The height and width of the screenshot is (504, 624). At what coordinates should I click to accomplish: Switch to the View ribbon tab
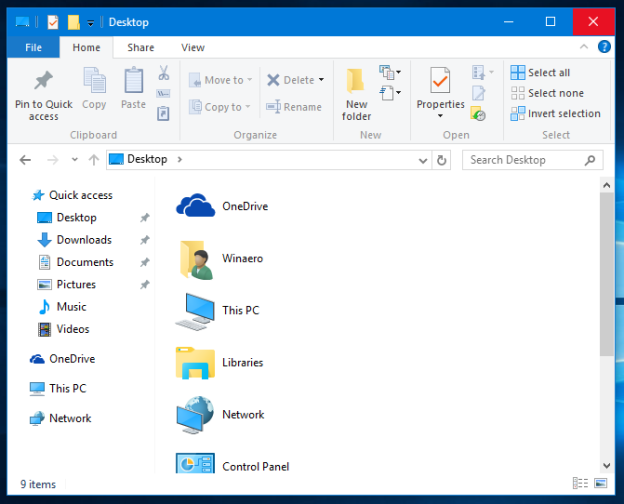(193, 47)
